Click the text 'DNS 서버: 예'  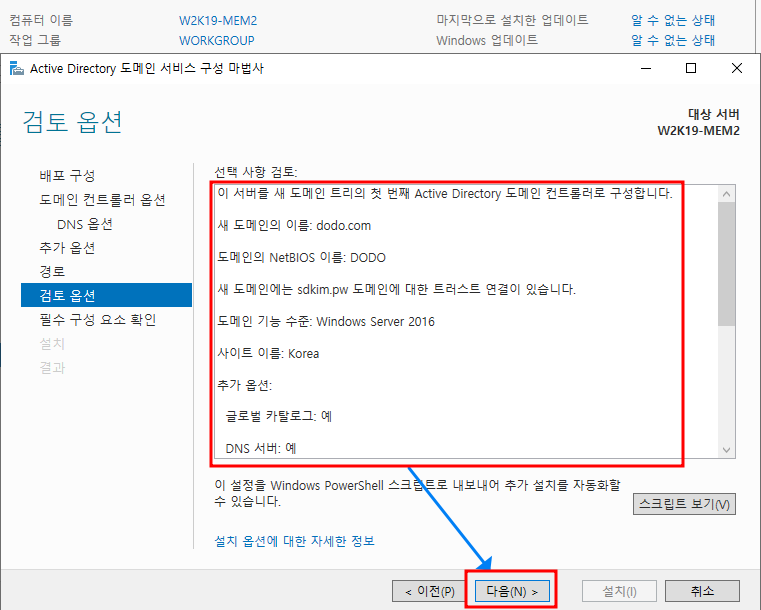click(261, 448)
